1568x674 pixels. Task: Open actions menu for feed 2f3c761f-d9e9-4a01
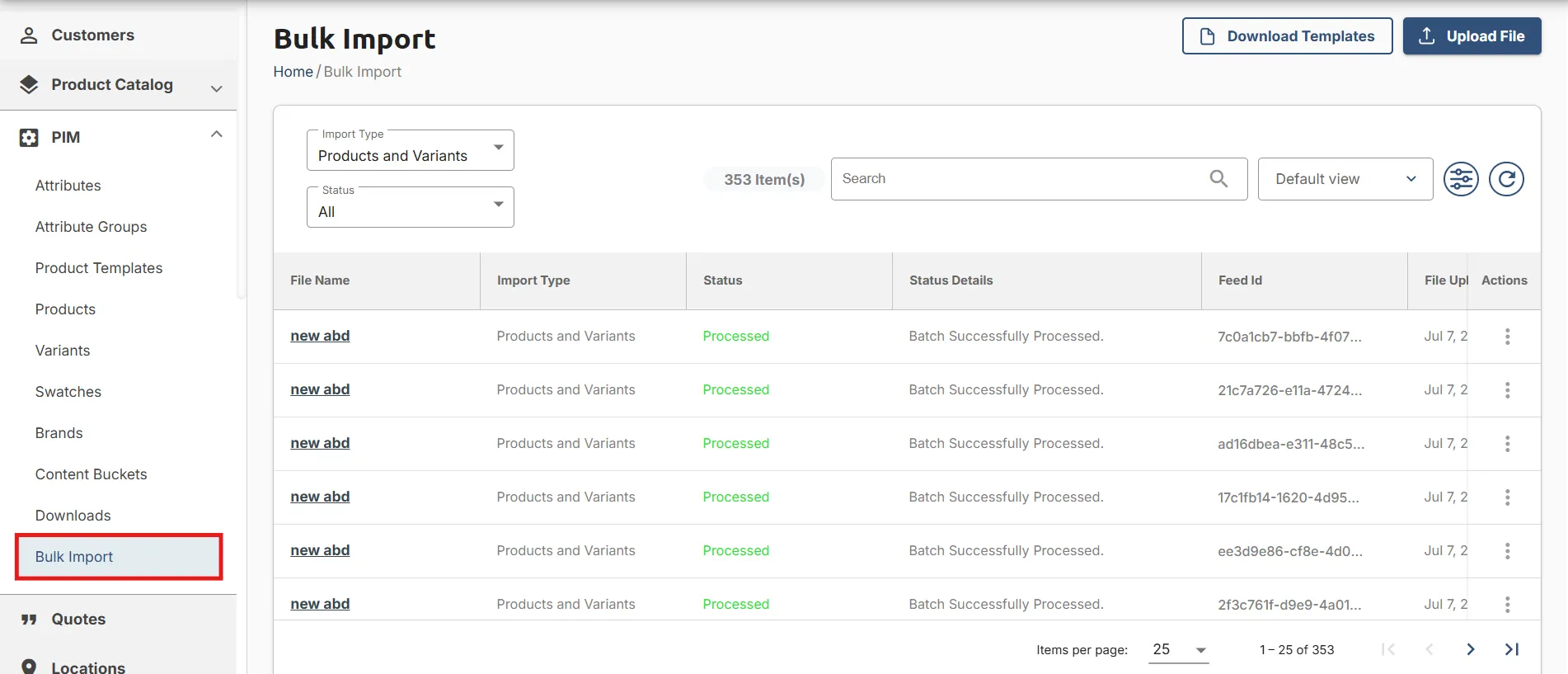point(1507,605)
